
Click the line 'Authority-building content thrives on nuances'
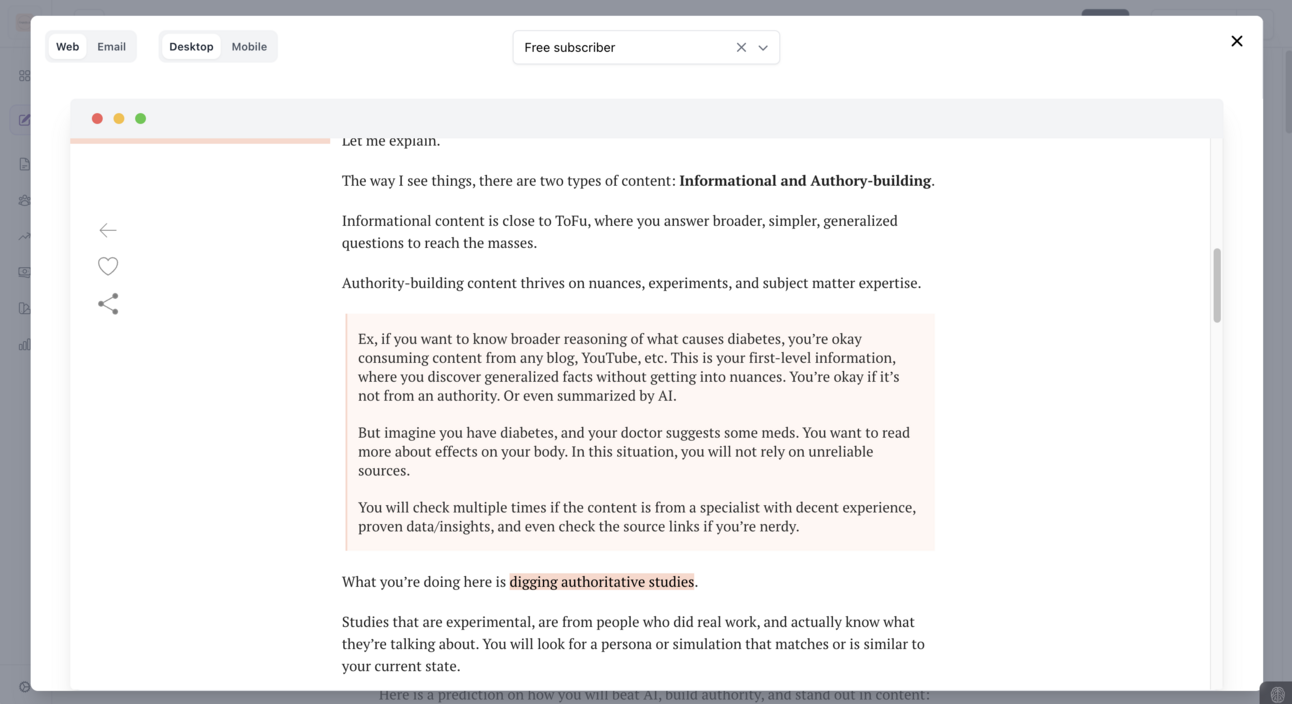coord(631,283)
